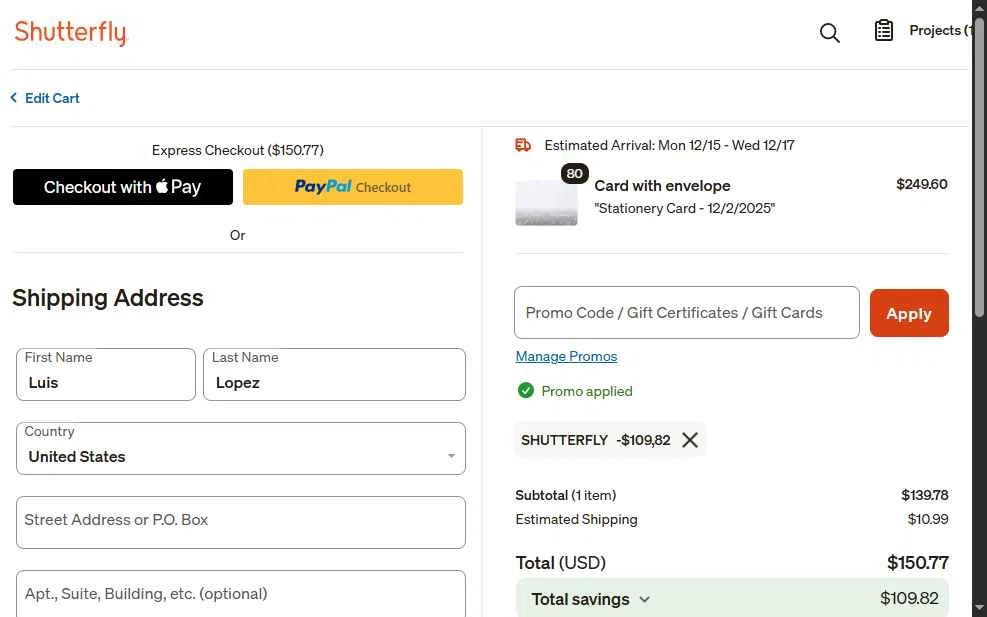Checkout with Apple Pay

coord(123,187)
